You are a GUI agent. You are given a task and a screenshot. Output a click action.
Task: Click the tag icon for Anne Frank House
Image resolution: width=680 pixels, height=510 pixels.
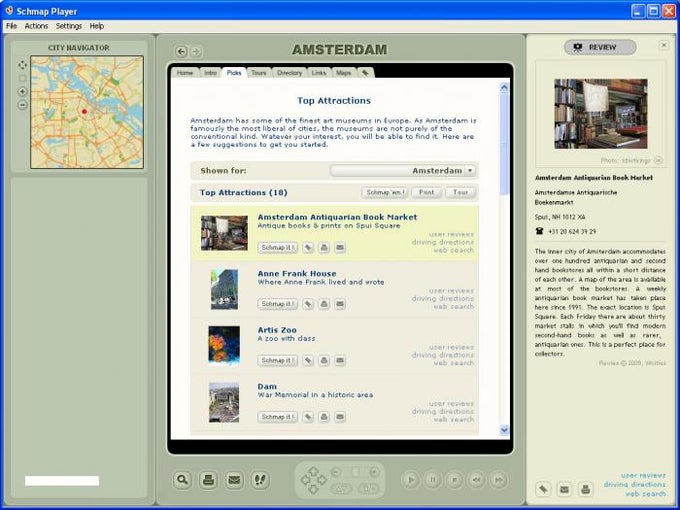pos(308,304)
